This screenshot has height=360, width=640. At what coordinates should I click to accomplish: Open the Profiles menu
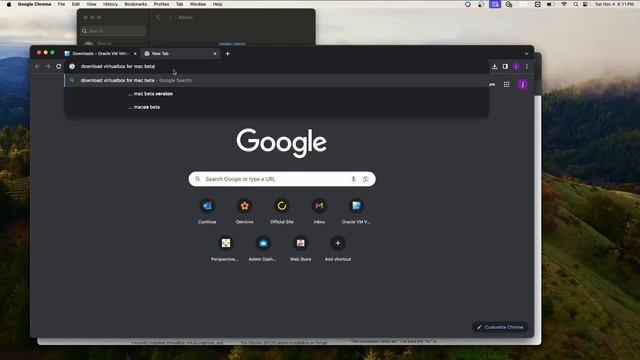click(x=161, y=4)
